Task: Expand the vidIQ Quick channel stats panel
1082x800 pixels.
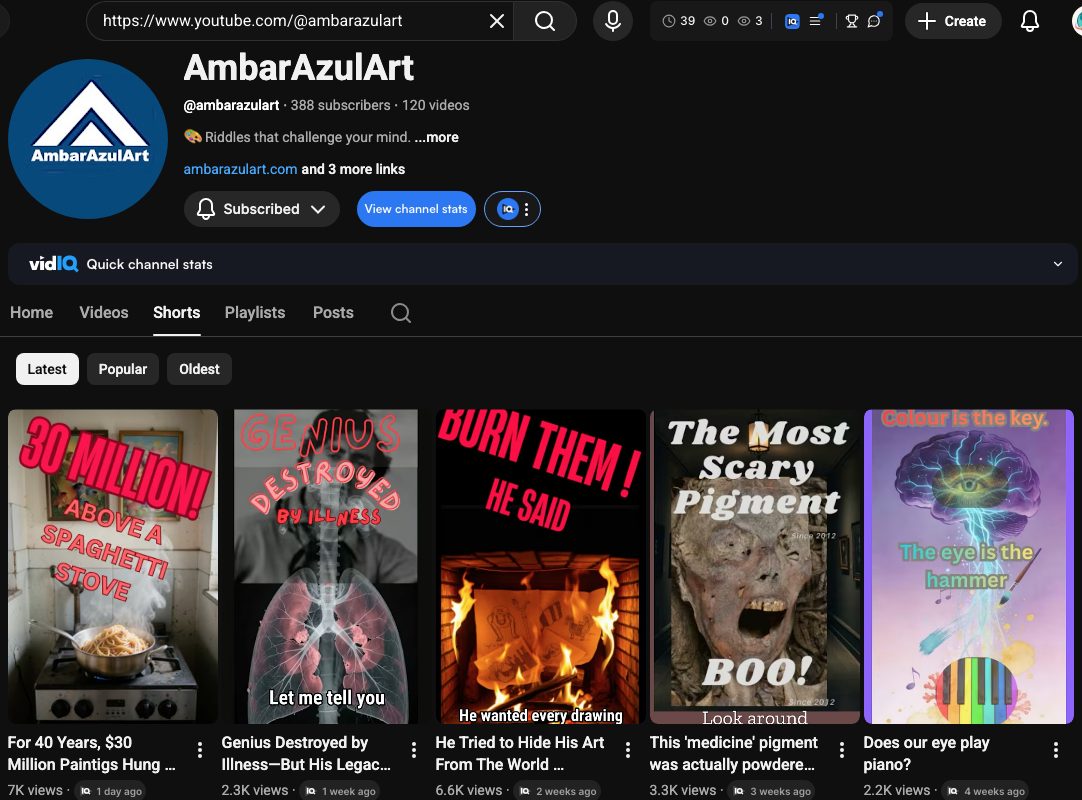Action: tap(1058, 264)
